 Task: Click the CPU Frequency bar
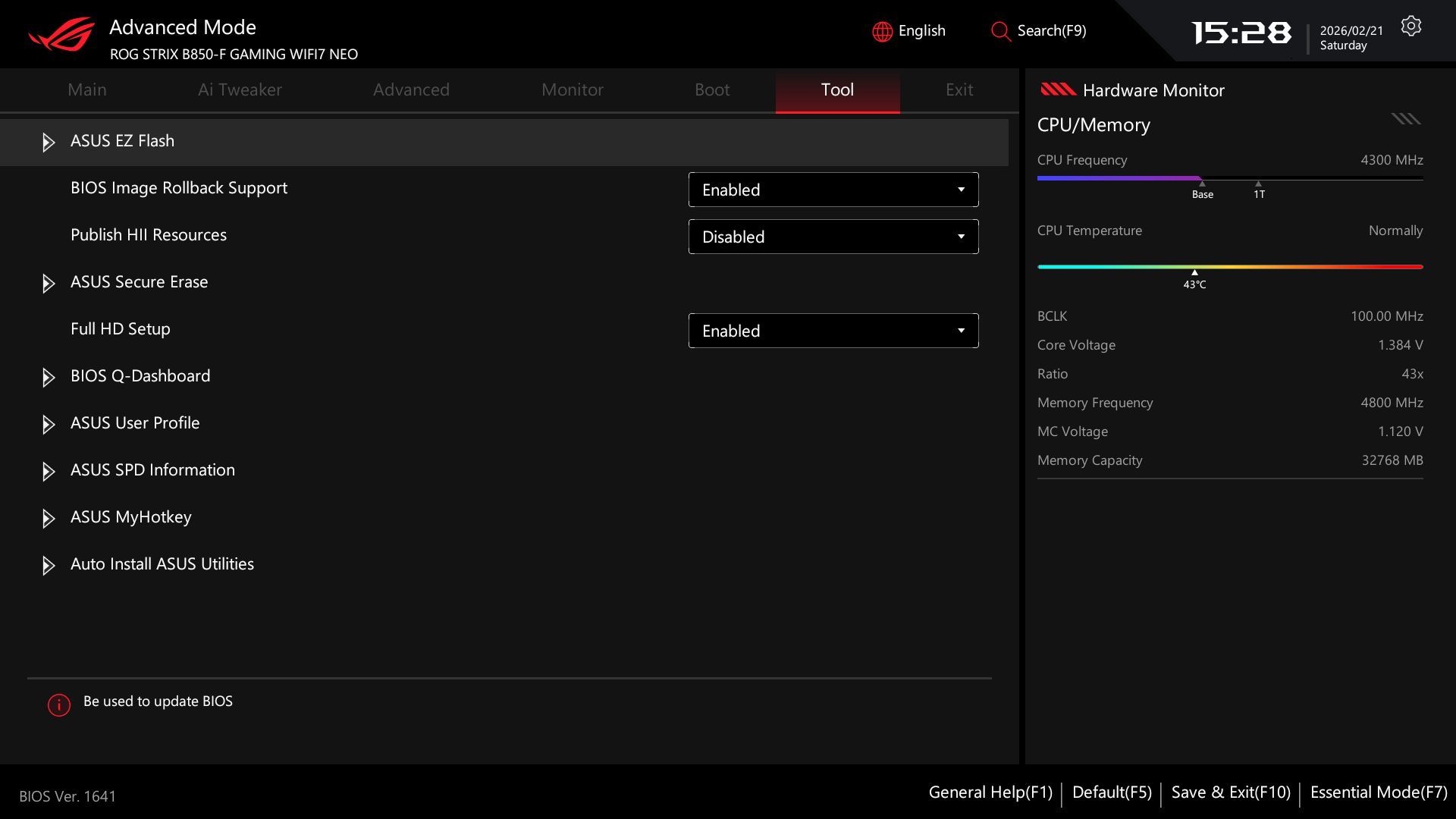(x=1230, y=179)
